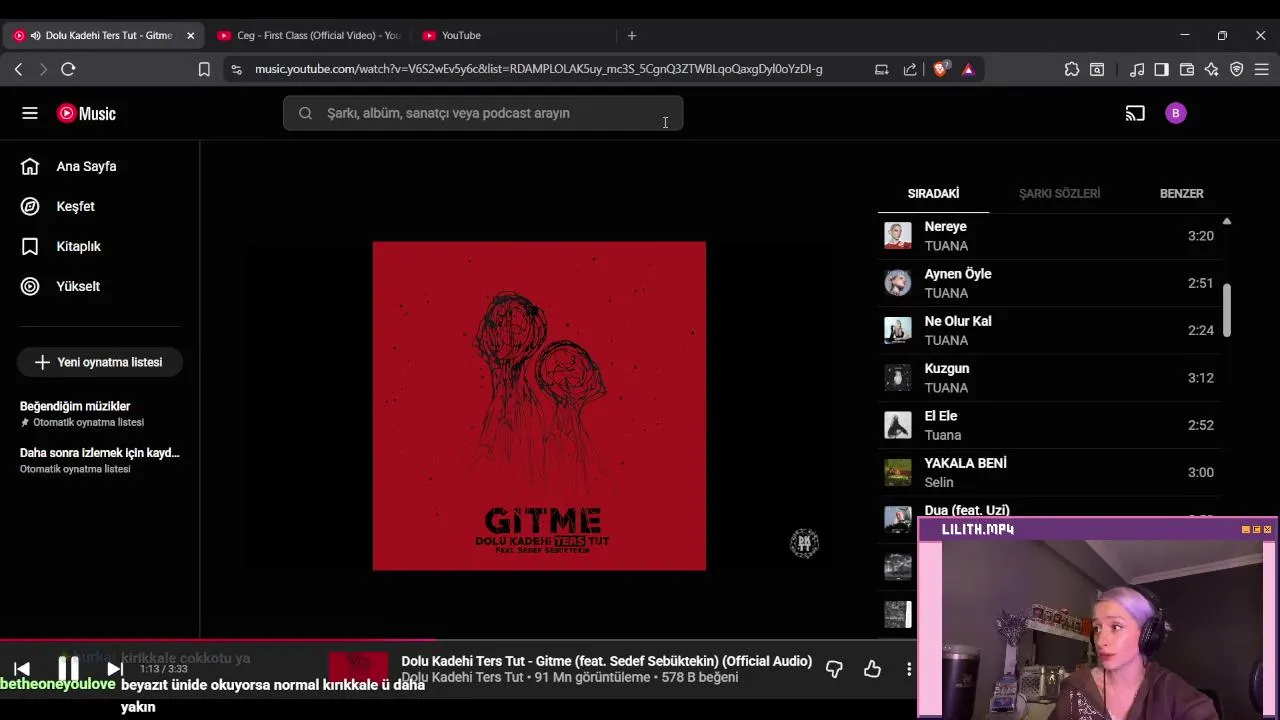This screenshot has height=720, width=1280.
Task: Open the Brave playlist music note icon
Action: [1137, 69]
